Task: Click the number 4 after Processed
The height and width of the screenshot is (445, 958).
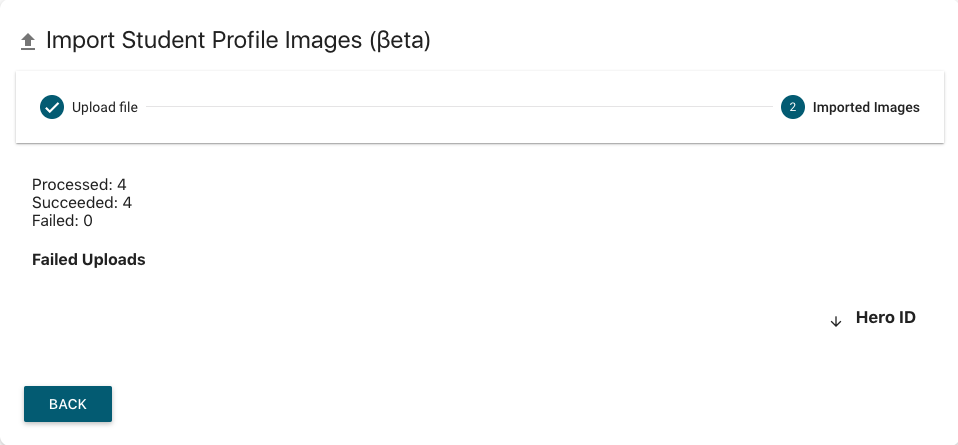Action: [122, 185]
